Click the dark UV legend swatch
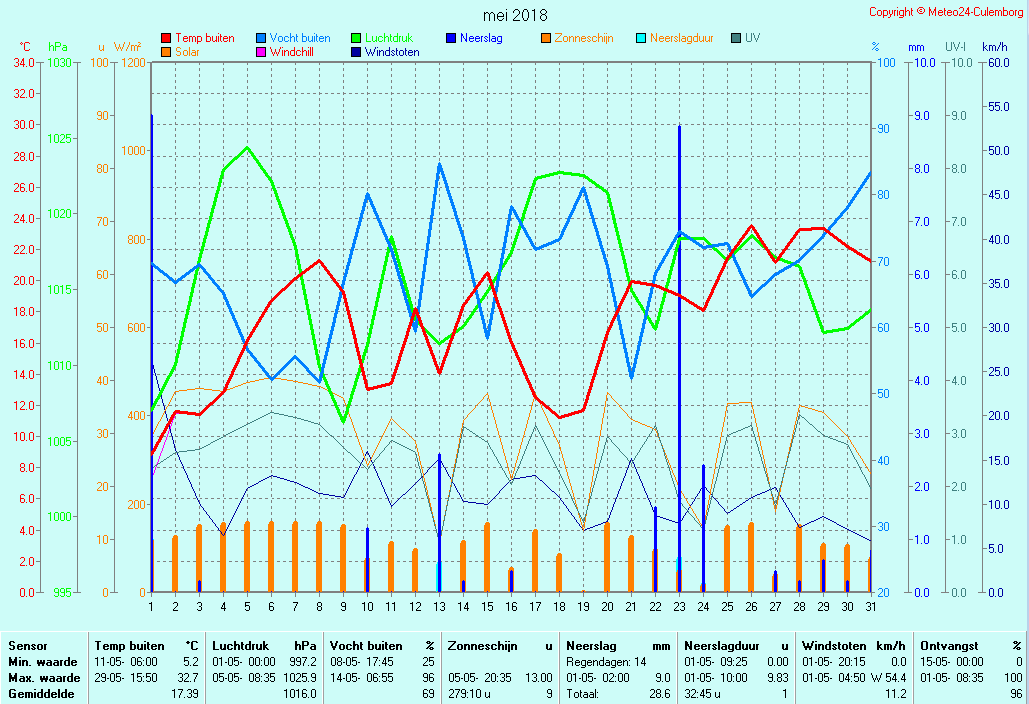 tap(737, 39)
